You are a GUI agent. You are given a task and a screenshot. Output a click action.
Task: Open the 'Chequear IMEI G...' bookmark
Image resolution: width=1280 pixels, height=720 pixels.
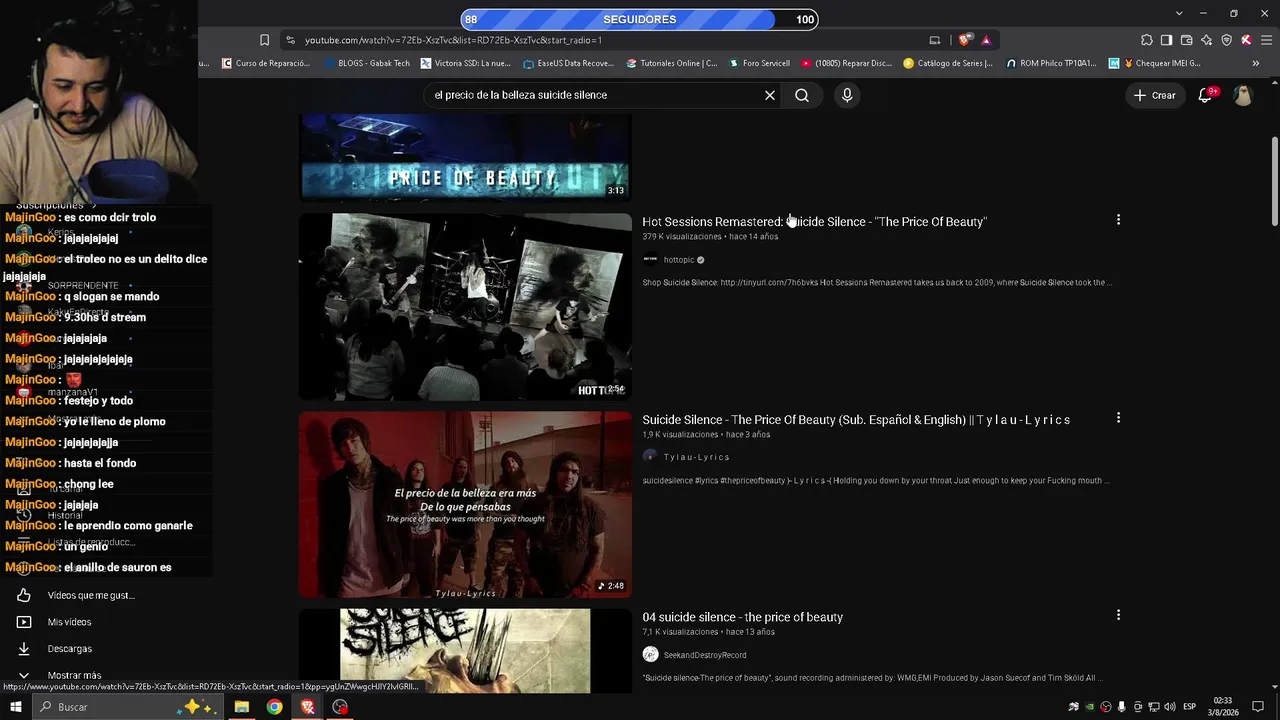(1154, 63)
